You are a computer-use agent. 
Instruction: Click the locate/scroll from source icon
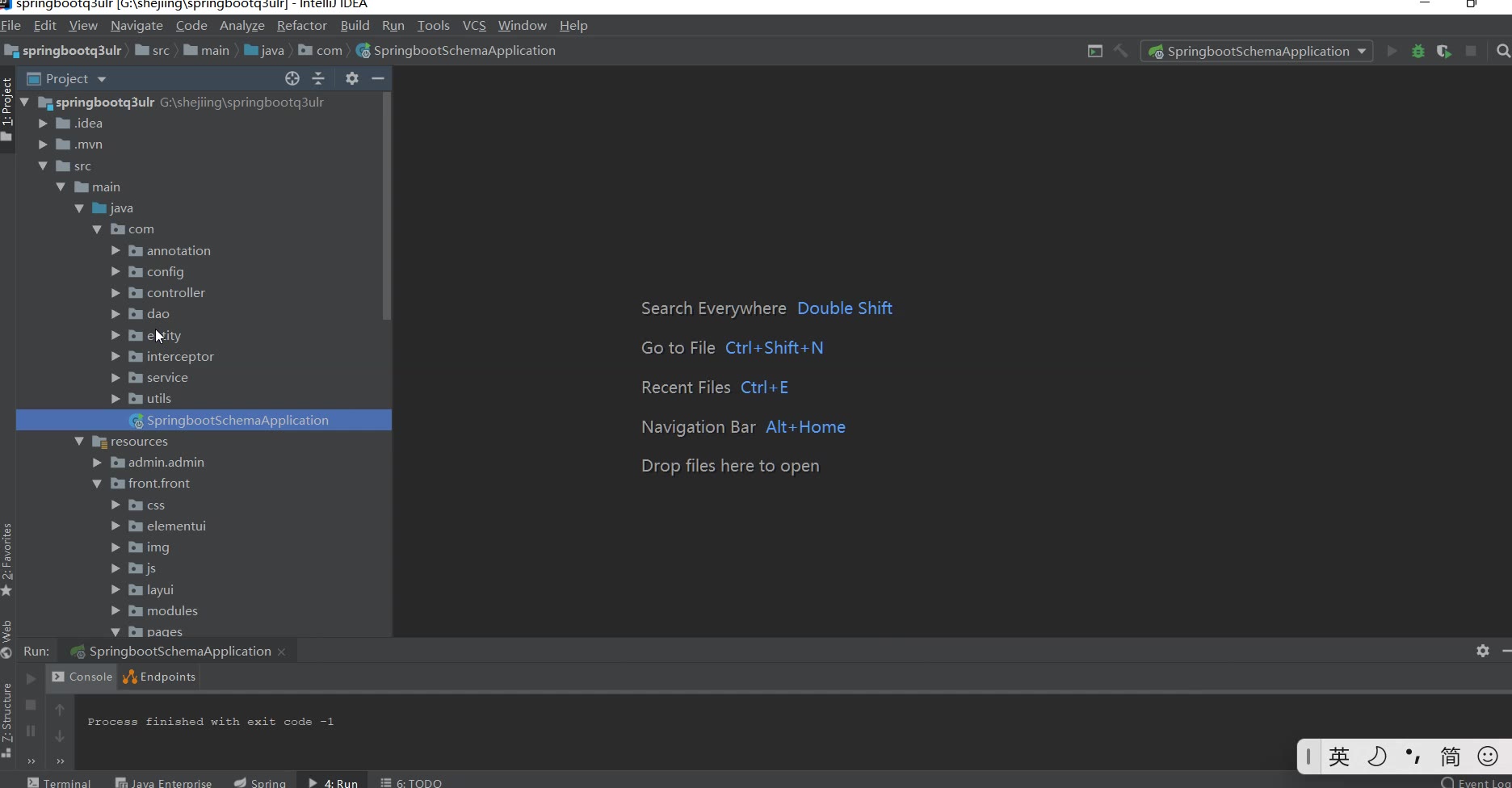[x=292, y=78]
